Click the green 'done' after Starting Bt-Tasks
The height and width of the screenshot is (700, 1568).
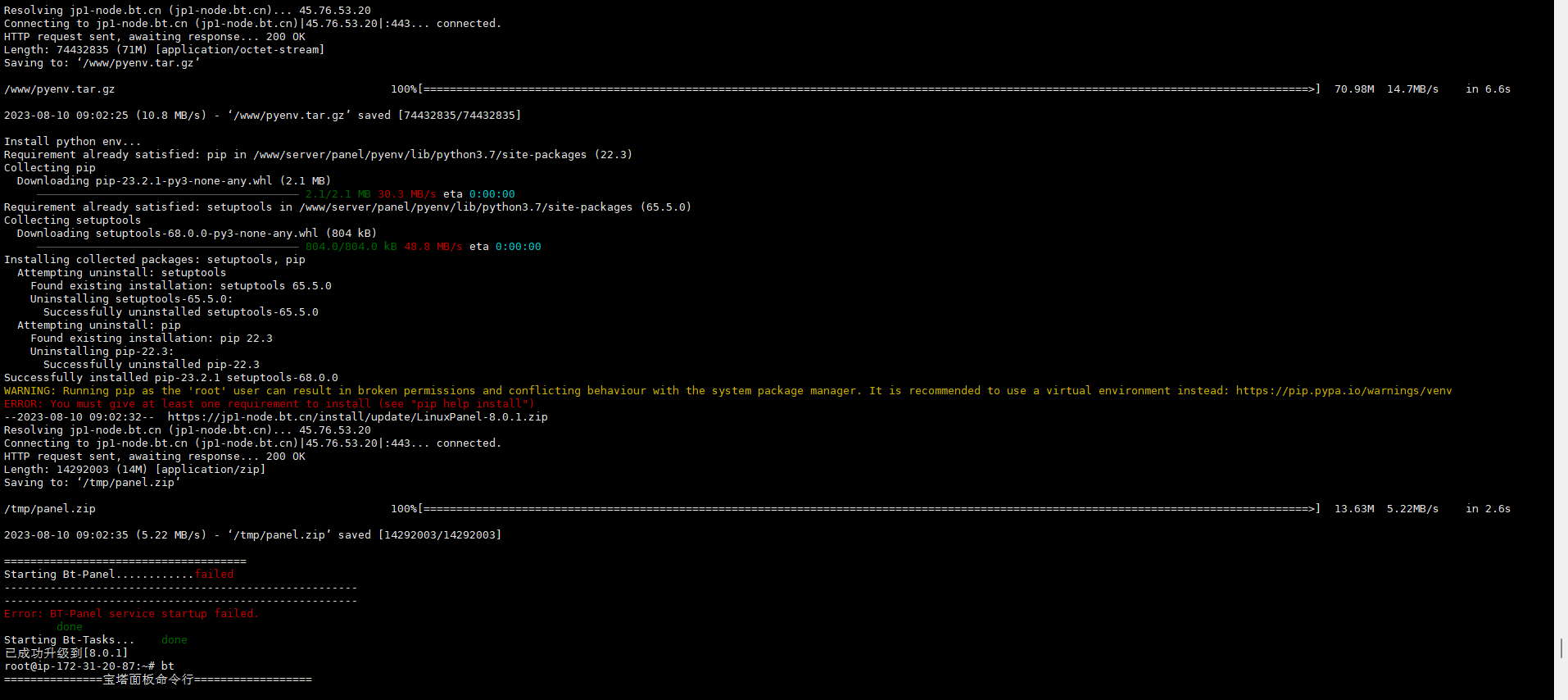pyautogui.click(x=174, y=640)
